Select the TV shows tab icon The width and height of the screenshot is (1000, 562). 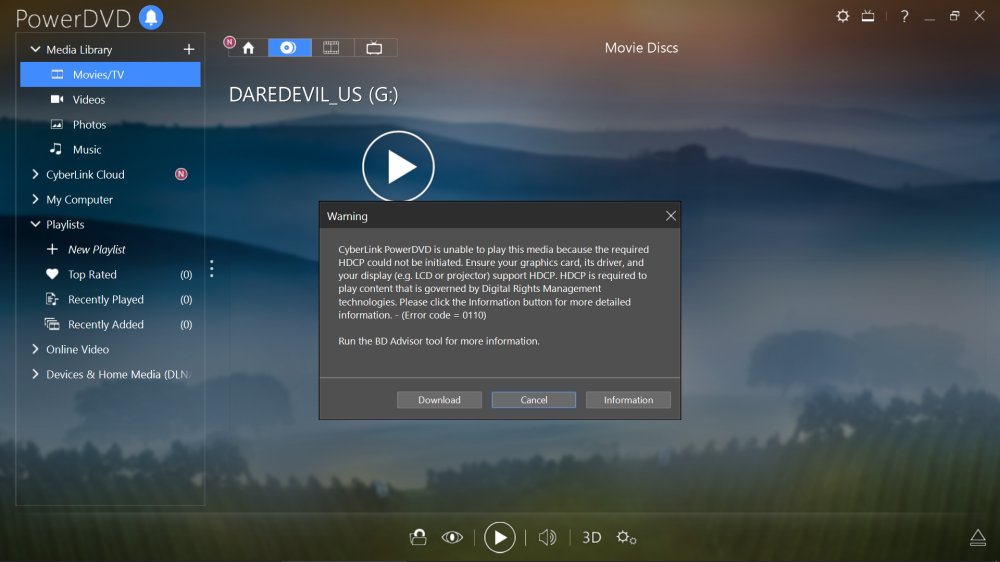tap(374, 48)
